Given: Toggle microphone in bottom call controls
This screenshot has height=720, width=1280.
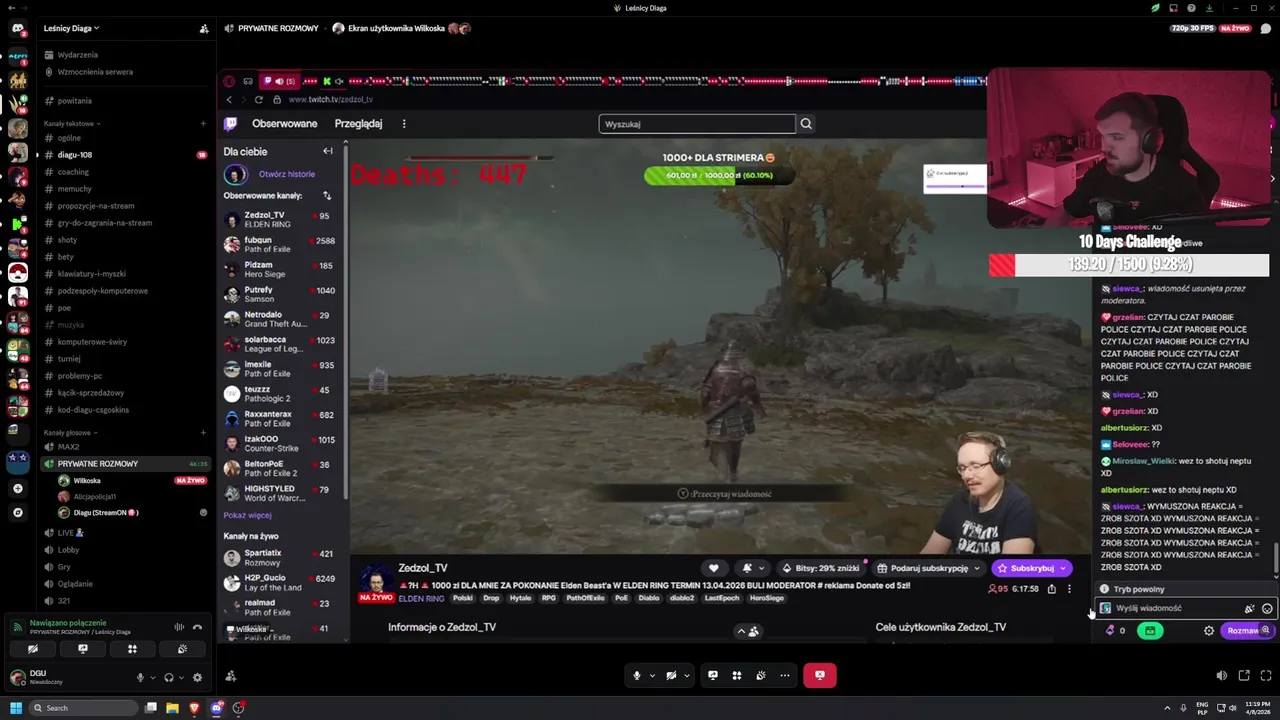Looking at the screenshot, I should (x=637, y=675).
